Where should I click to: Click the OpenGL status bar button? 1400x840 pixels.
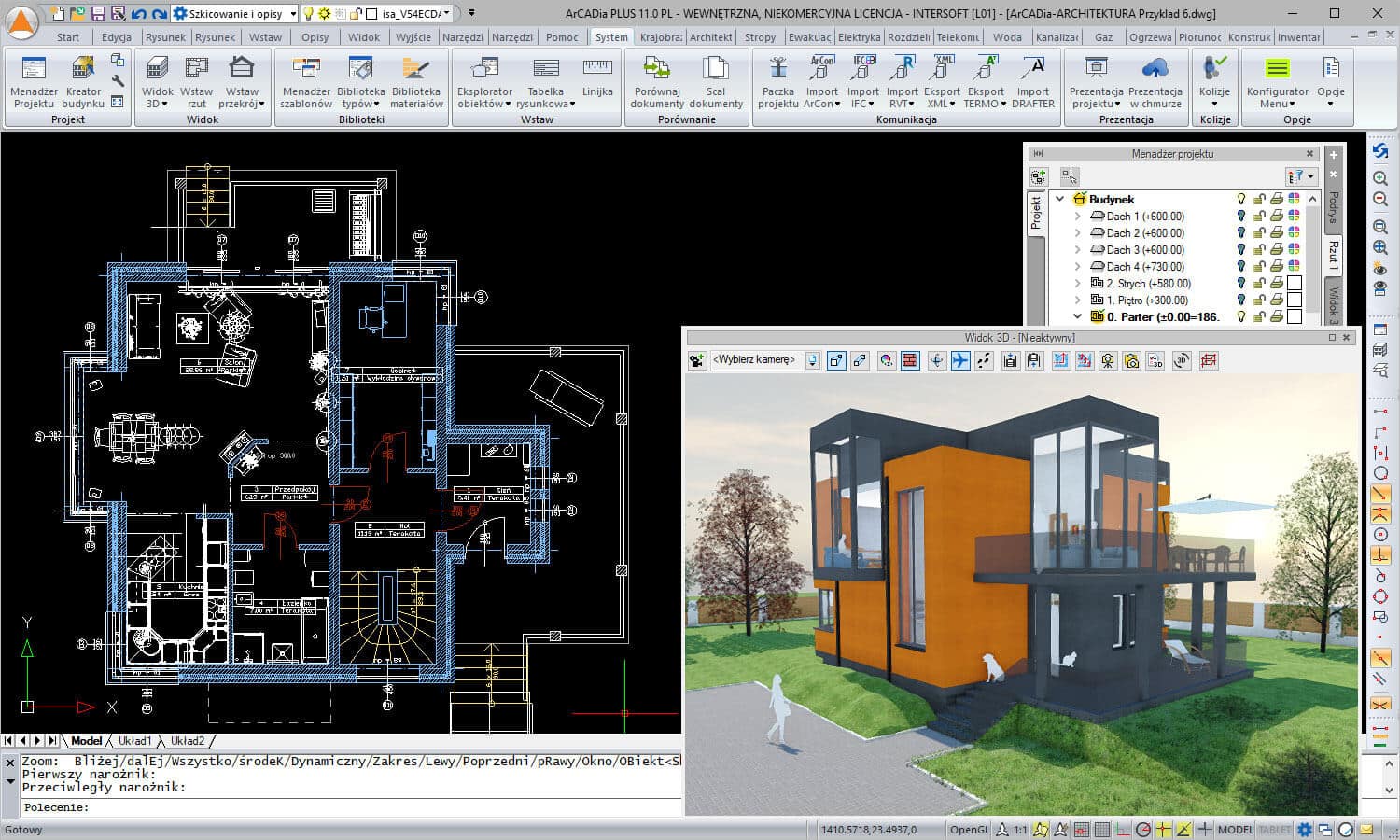point(969,830)
